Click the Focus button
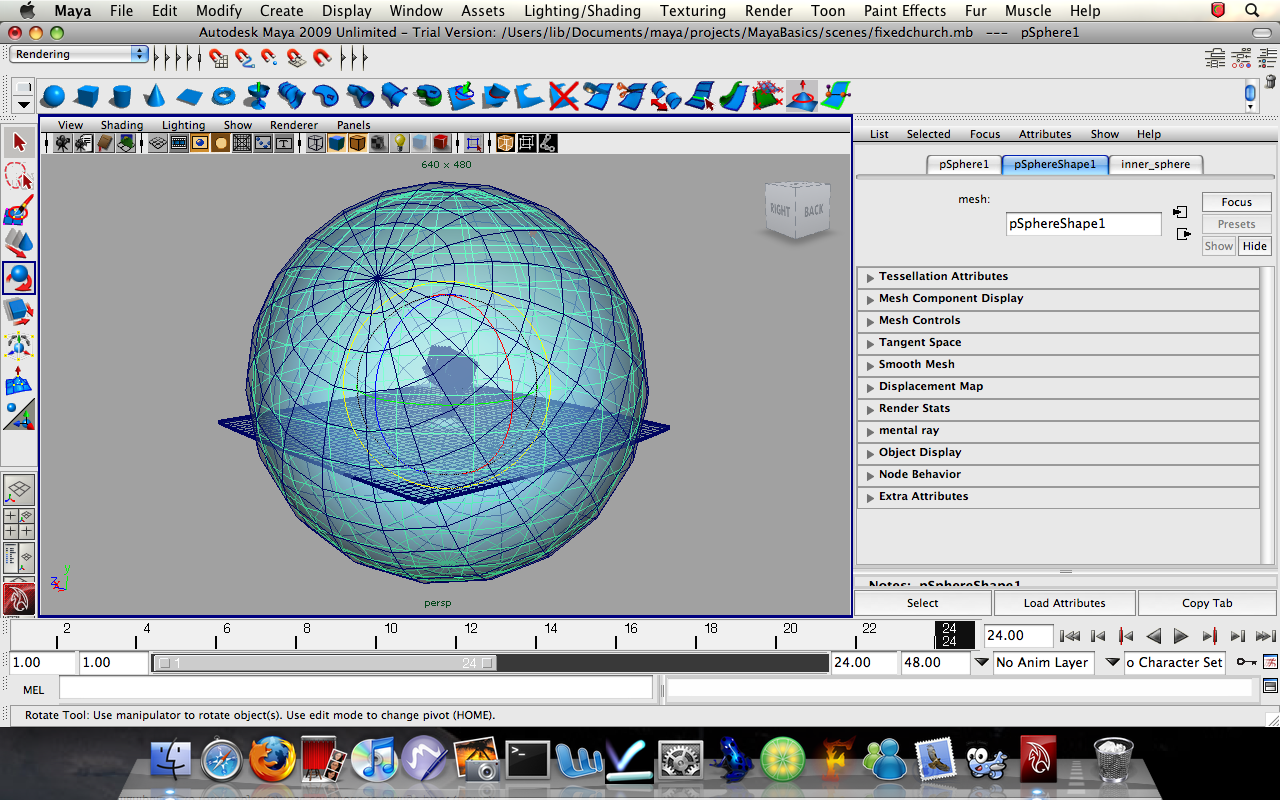This screenshot has height=800, width=1280. point(1236,202)
